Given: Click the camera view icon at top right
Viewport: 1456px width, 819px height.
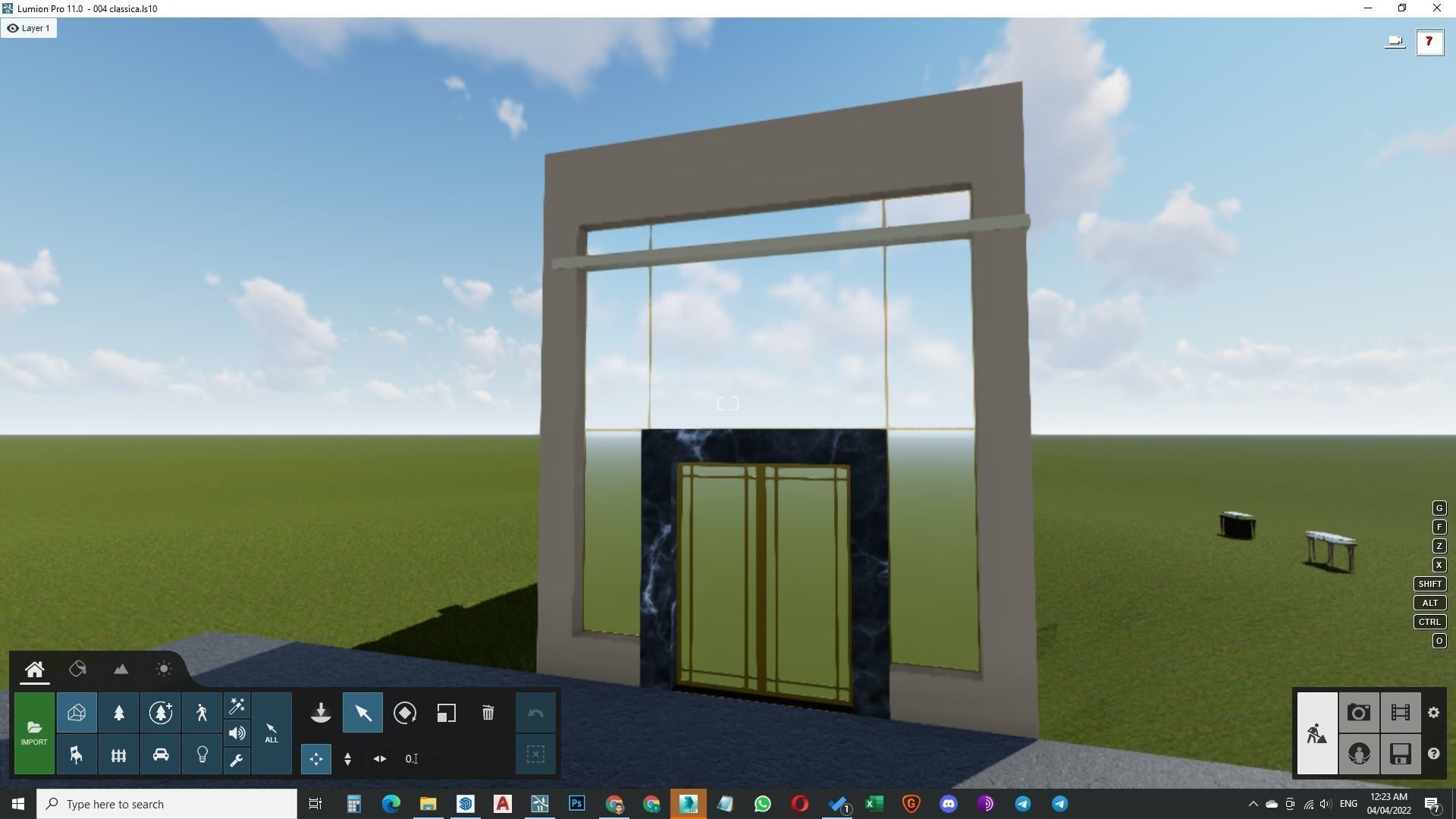Looking at the screenshot, I should coord(1395,42).
